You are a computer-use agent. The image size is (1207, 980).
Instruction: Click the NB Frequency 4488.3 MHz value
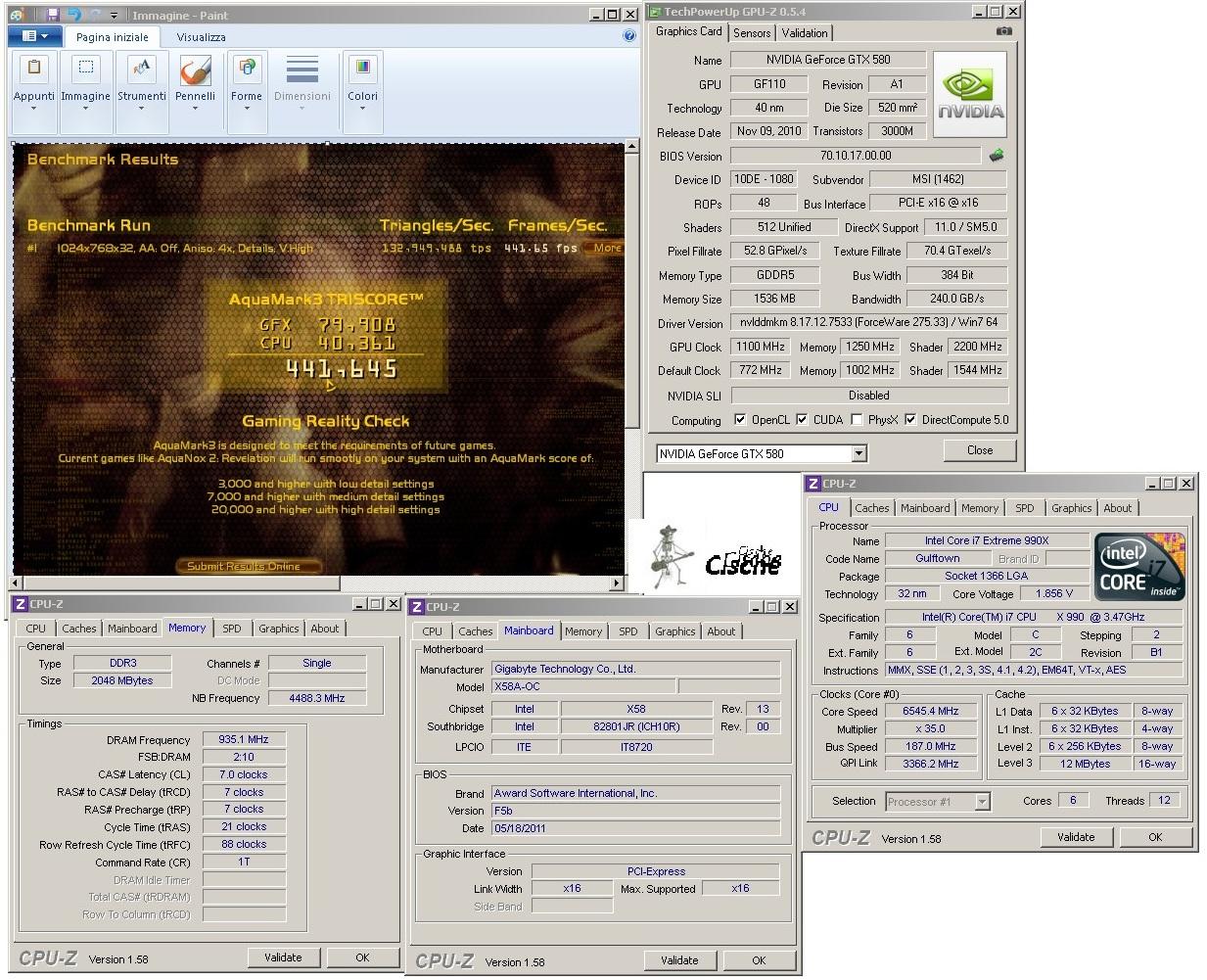point(317,698)
